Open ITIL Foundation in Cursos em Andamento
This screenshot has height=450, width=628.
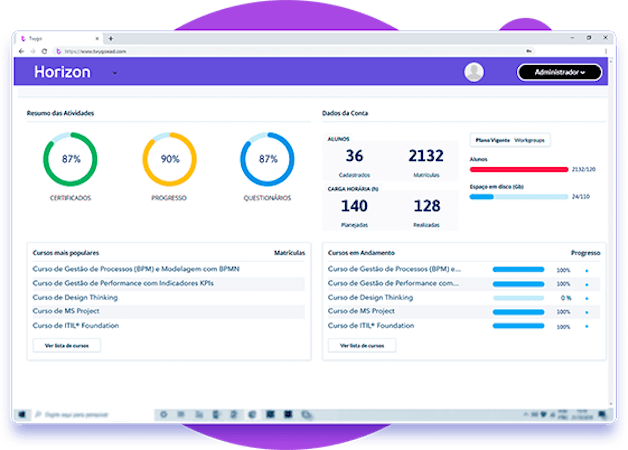pos(371,325)
